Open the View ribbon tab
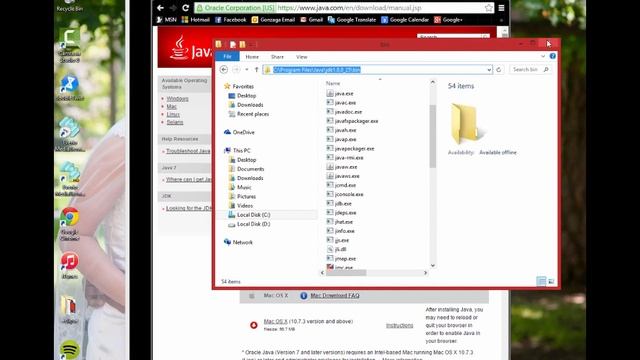Screen dimensions: 640x360 pyautogui.click(x=302, y=57)
